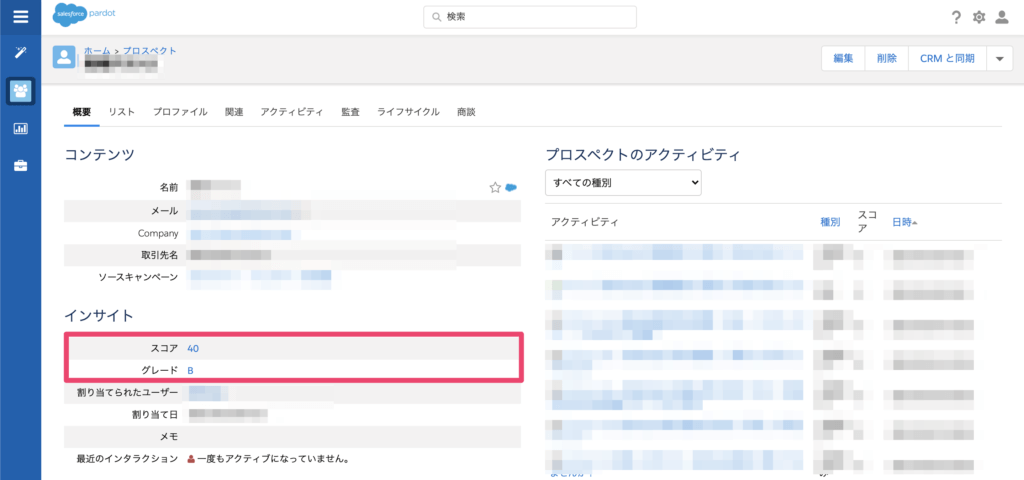Switch to the プロファイル tab
Viewport: 1024px width, 480px height.
180,112
